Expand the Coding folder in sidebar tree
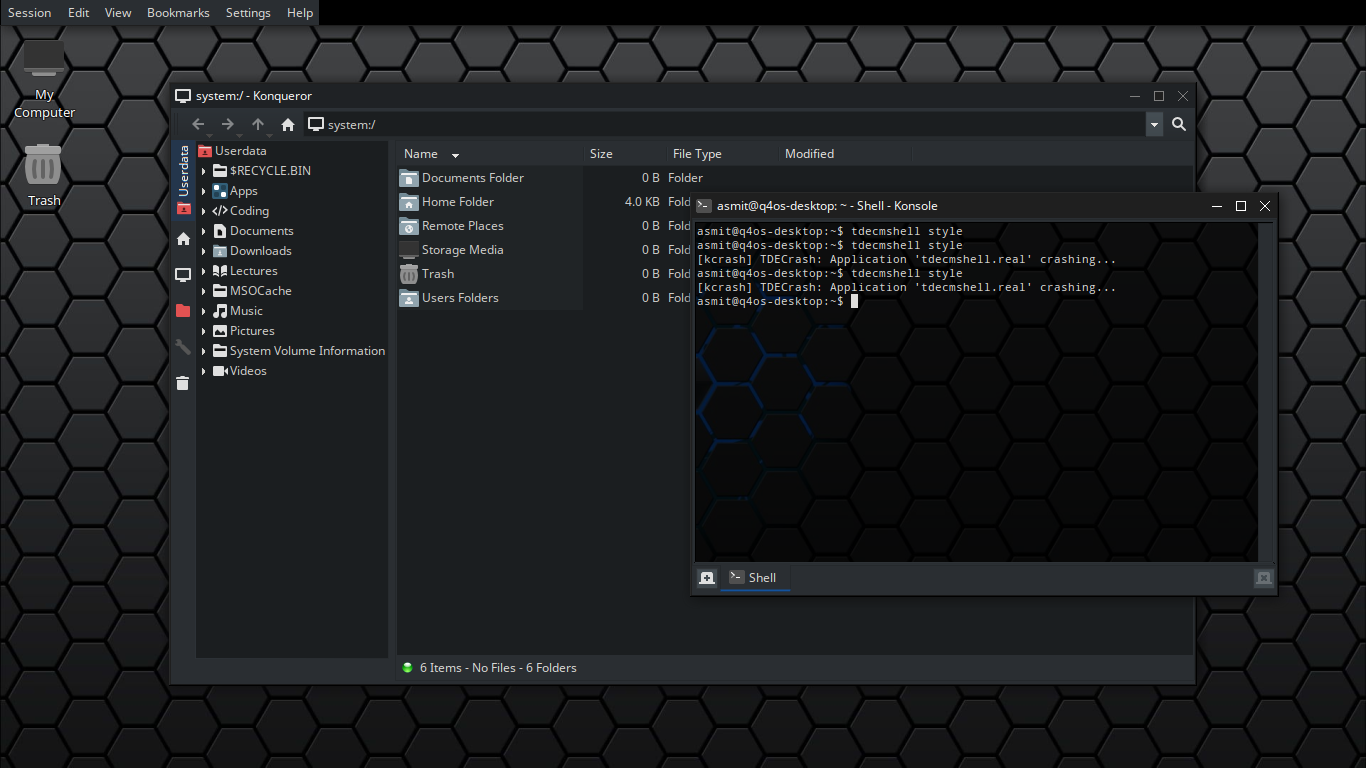 (x=204, y=211)
